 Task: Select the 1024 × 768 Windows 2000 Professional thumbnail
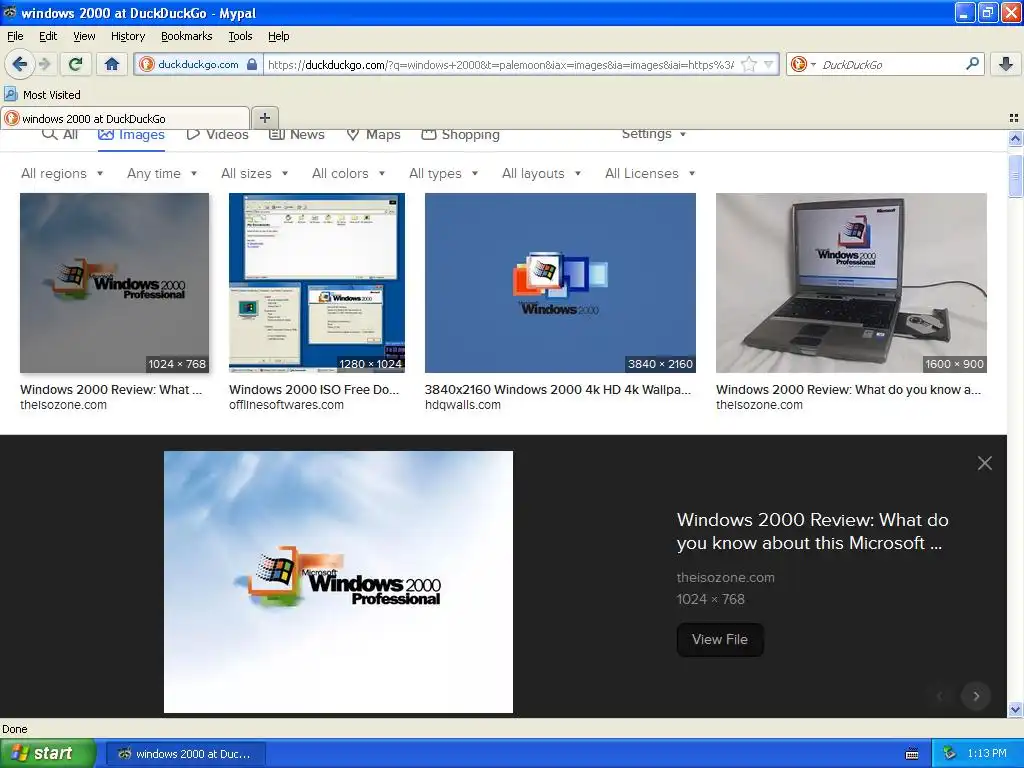(x=114, y=283)
